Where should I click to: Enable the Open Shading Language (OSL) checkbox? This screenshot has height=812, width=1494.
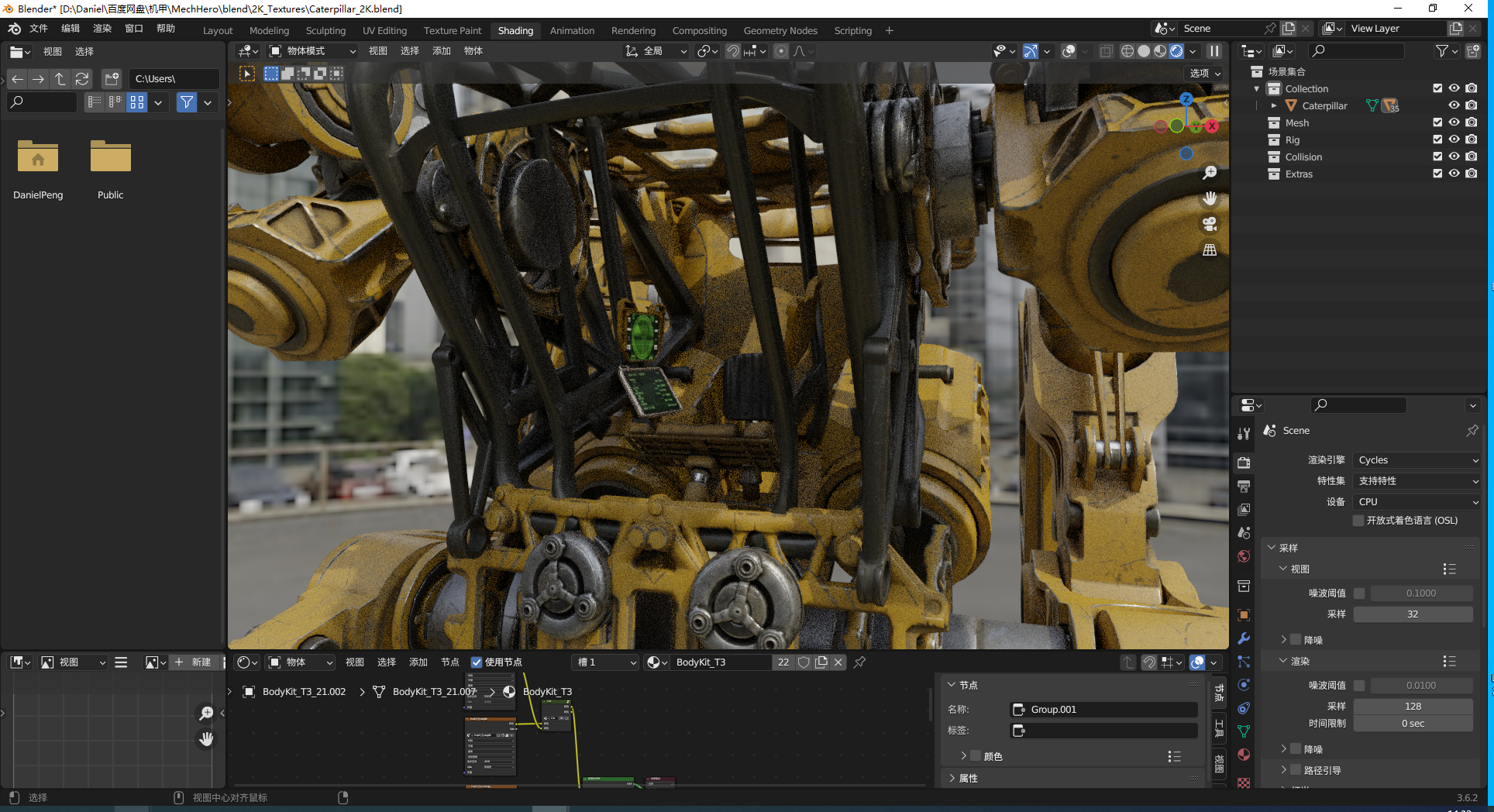[1358, 521]
